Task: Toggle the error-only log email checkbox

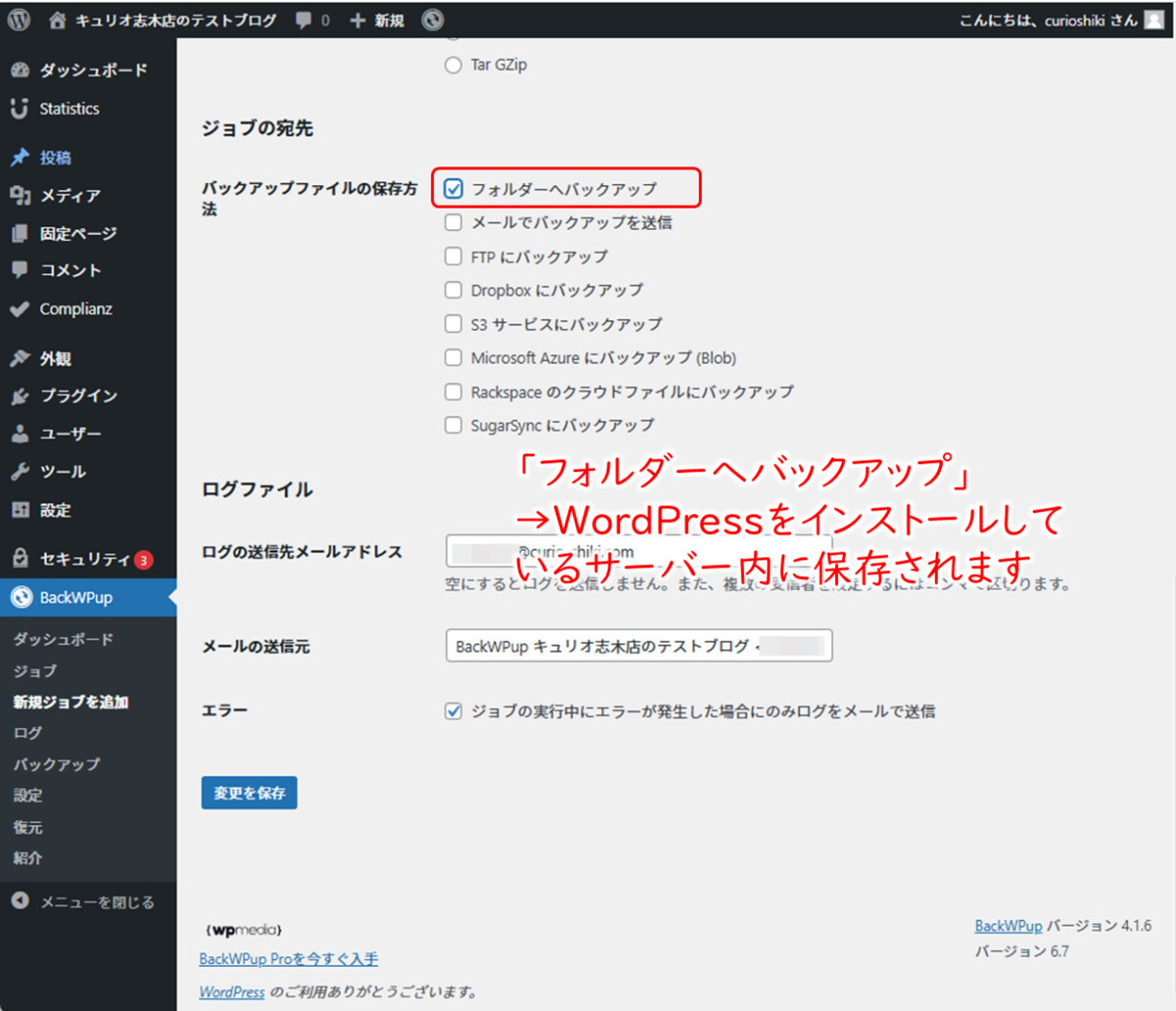Action: tap(453, 711)
